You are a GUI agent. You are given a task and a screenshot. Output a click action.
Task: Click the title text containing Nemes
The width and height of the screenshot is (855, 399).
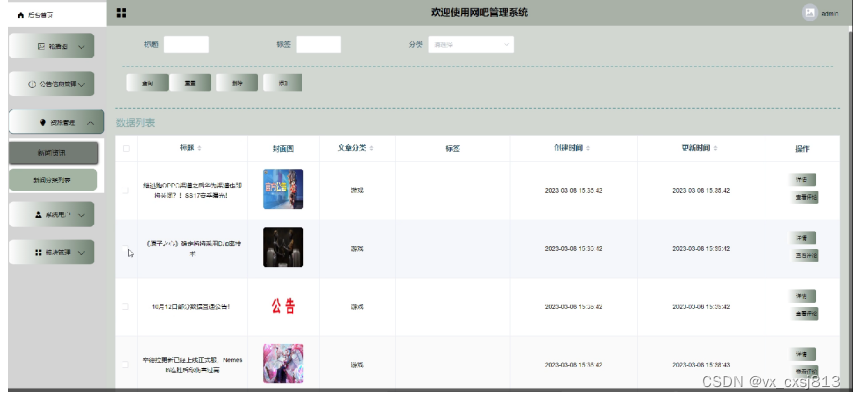click(192, 365)
